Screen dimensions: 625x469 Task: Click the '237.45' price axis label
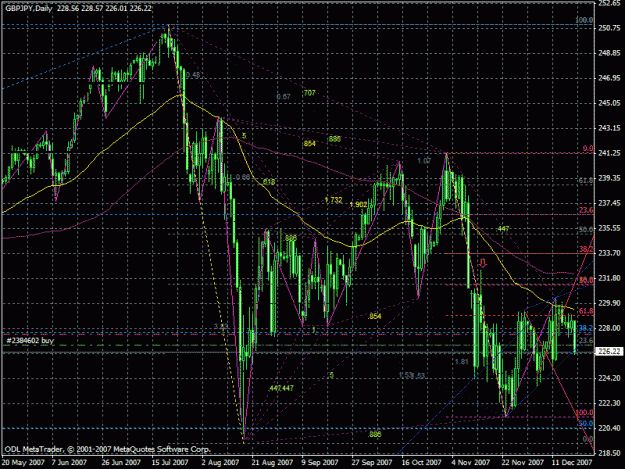click(x=609, y=203)
